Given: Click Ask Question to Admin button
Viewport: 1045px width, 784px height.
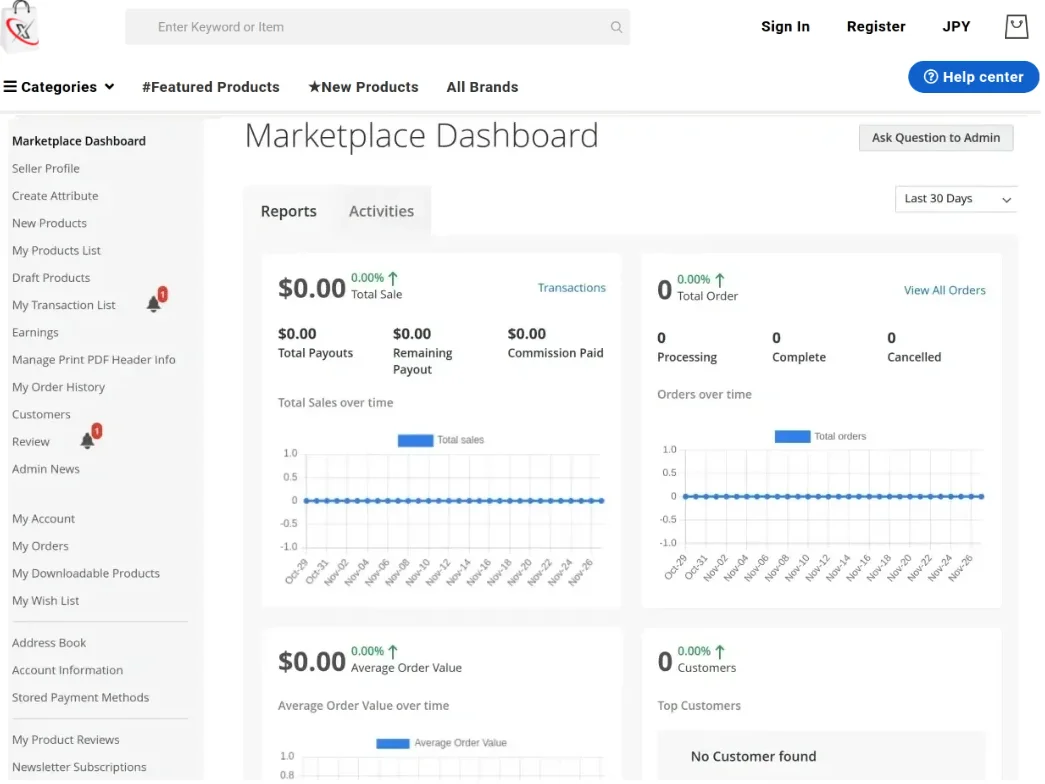Looking at the screenshot, I should click(x=935, y=138).
